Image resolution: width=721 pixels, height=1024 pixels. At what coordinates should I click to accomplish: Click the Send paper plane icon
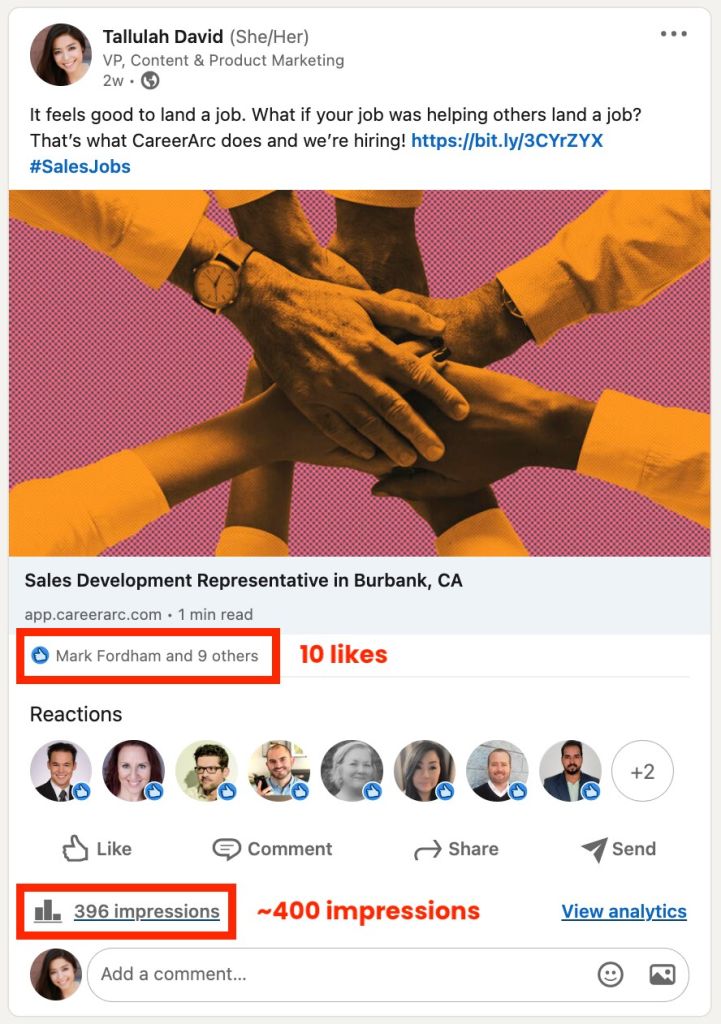(595, 849)
